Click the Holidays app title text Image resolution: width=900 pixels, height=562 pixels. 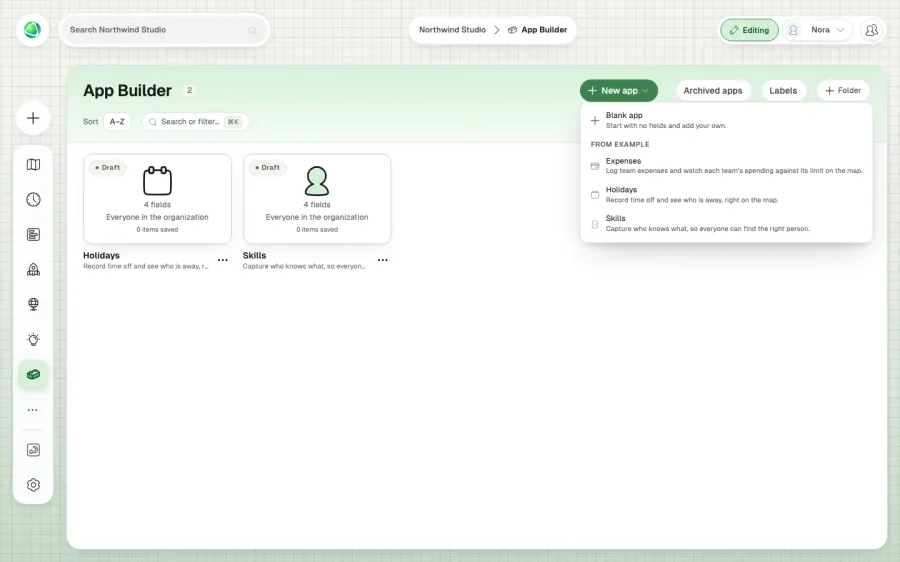(x=102, y=255)
